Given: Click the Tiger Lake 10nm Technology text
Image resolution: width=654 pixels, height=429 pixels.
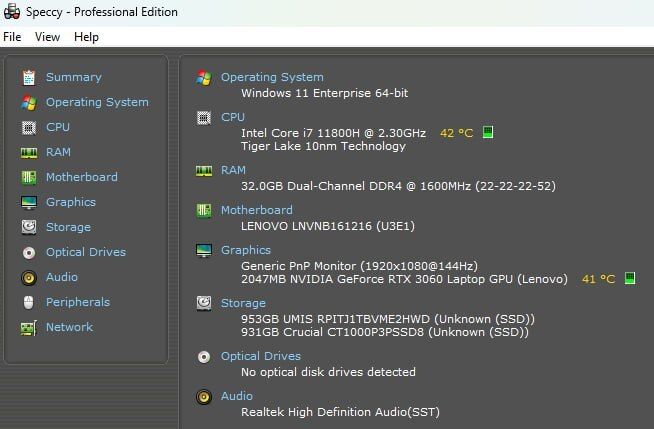Looking at the screenshot, I should tap(323, 146).
